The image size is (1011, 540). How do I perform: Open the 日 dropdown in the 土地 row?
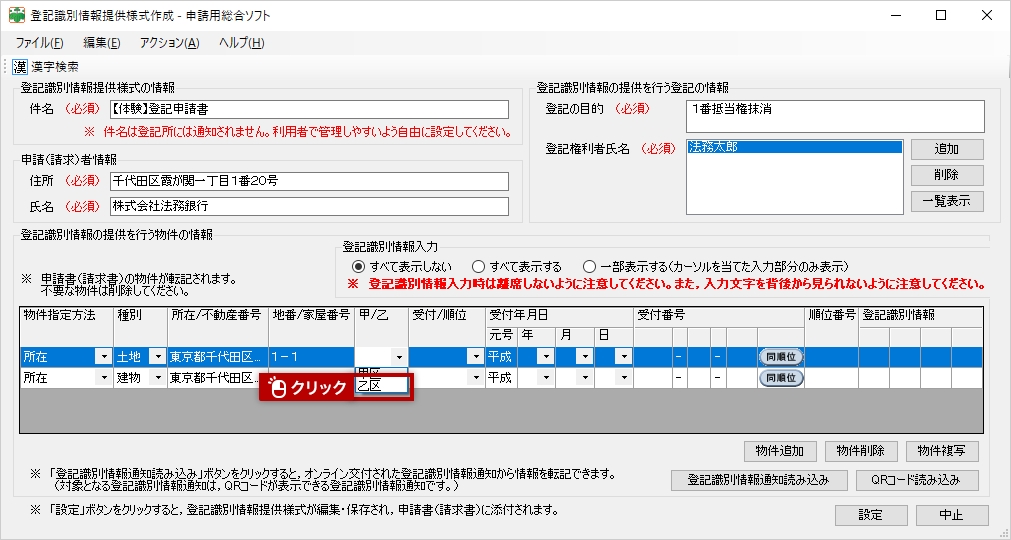[623, 357]
